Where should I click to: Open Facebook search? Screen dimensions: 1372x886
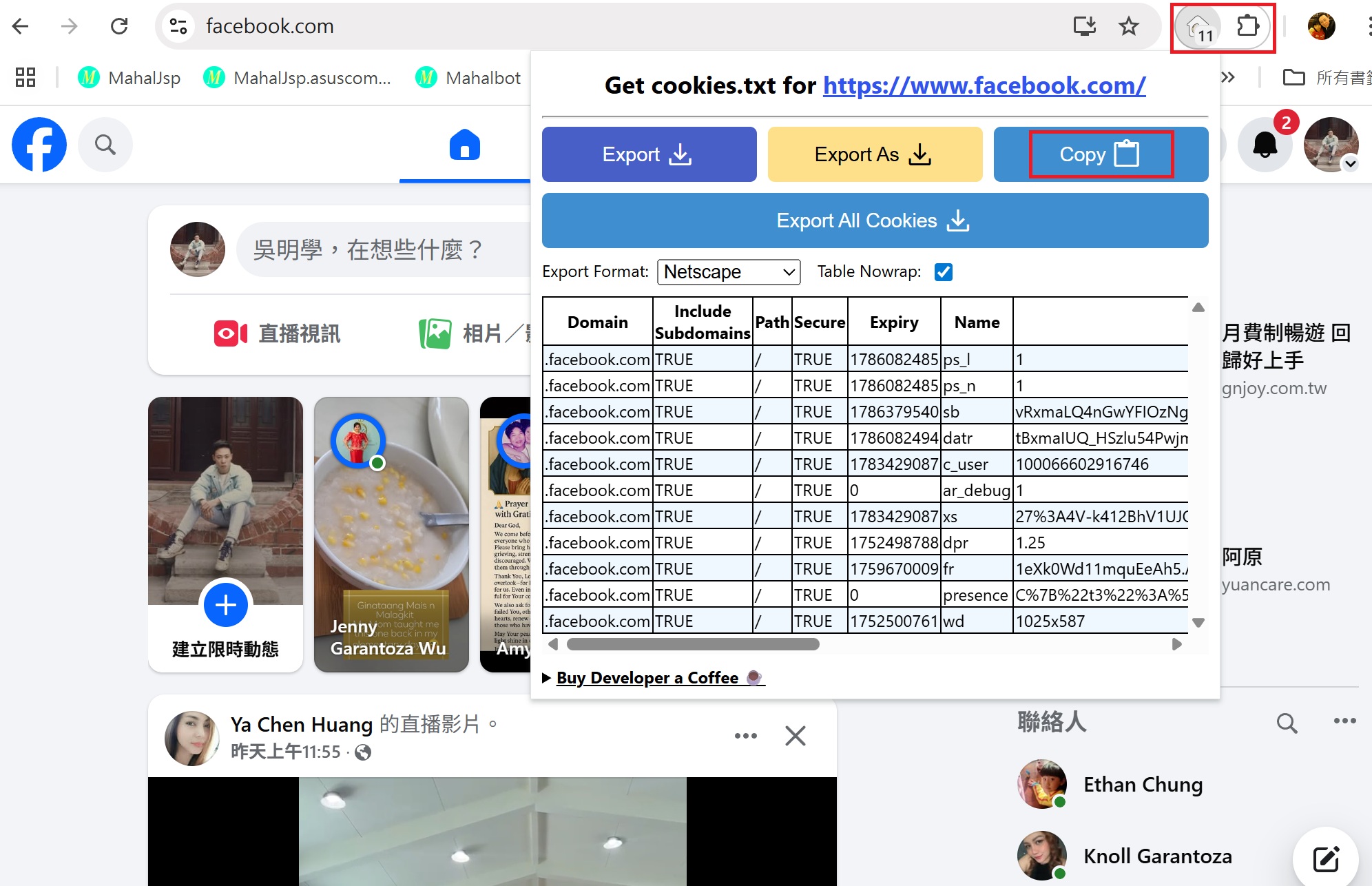[x=105, y=145]
